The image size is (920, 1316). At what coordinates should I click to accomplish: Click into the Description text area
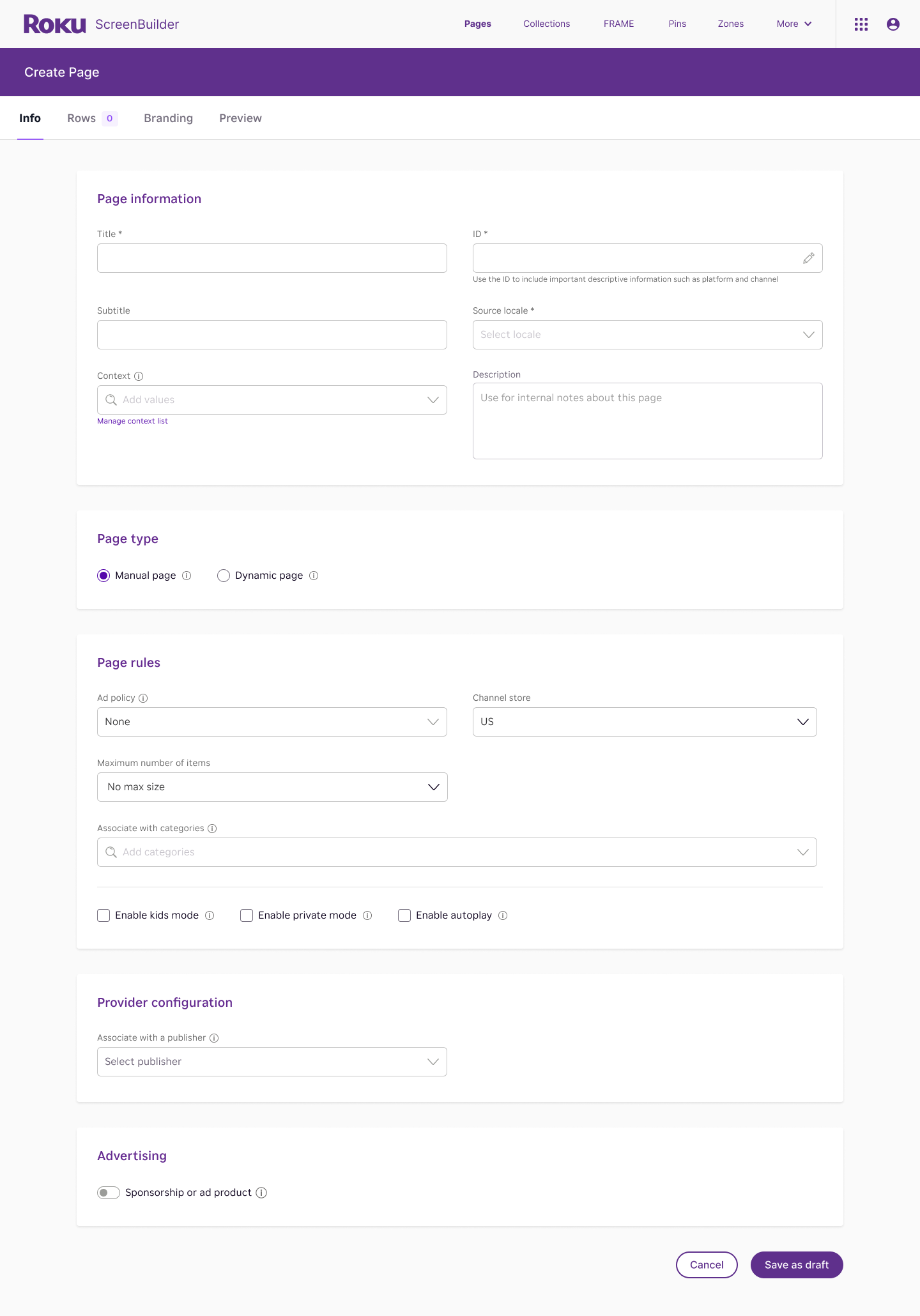(647, 421)
